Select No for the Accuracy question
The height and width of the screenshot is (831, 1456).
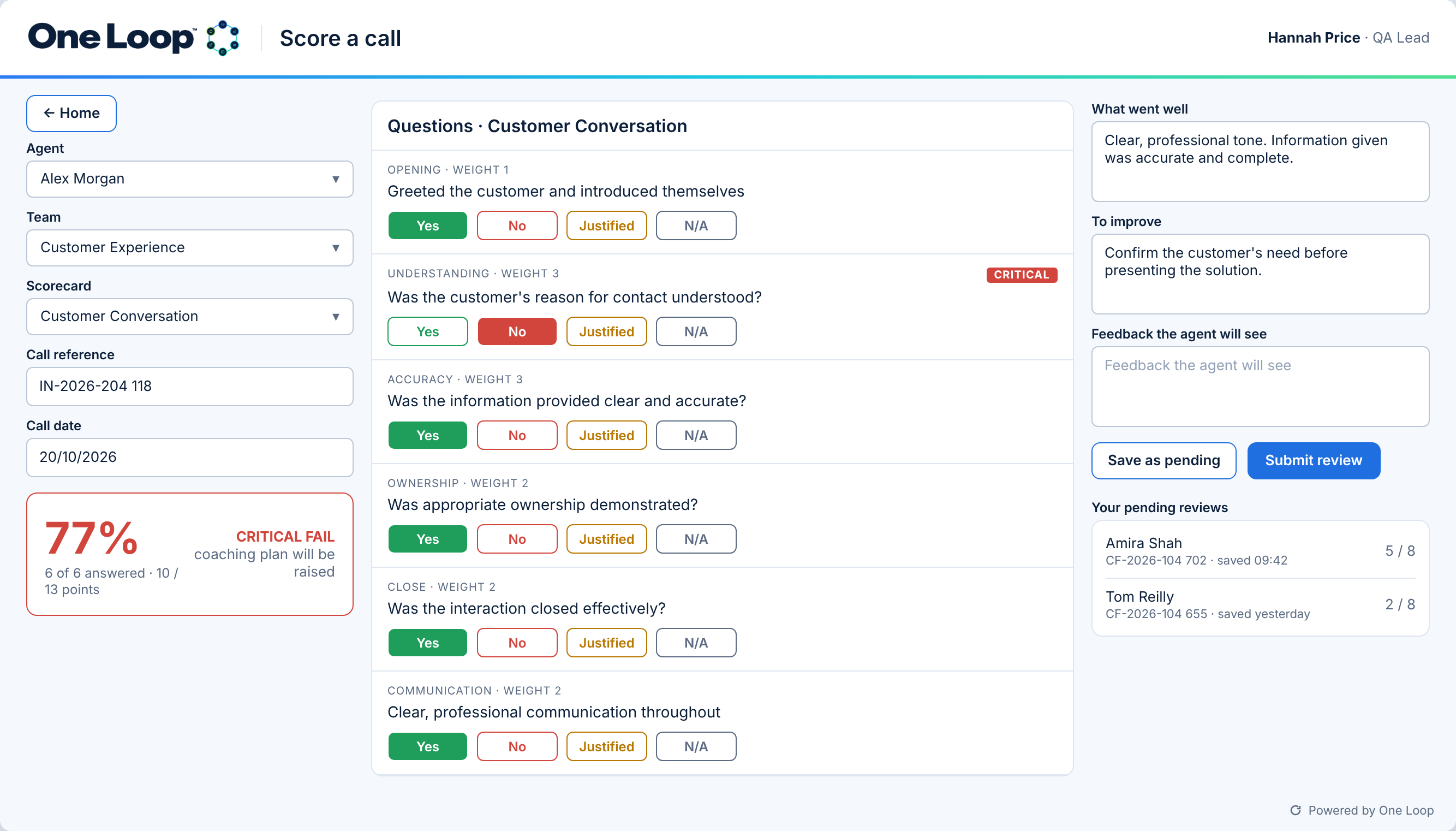point(517,436)
